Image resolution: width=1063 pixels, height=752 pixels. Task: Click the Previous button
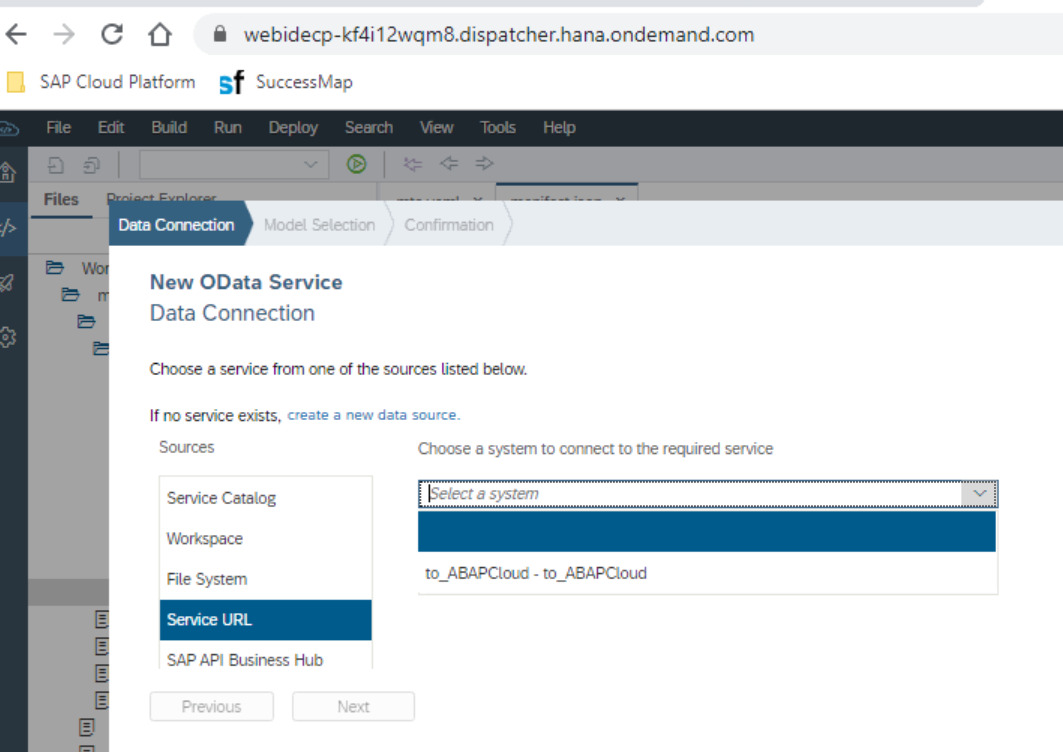(x=212, y=707)
